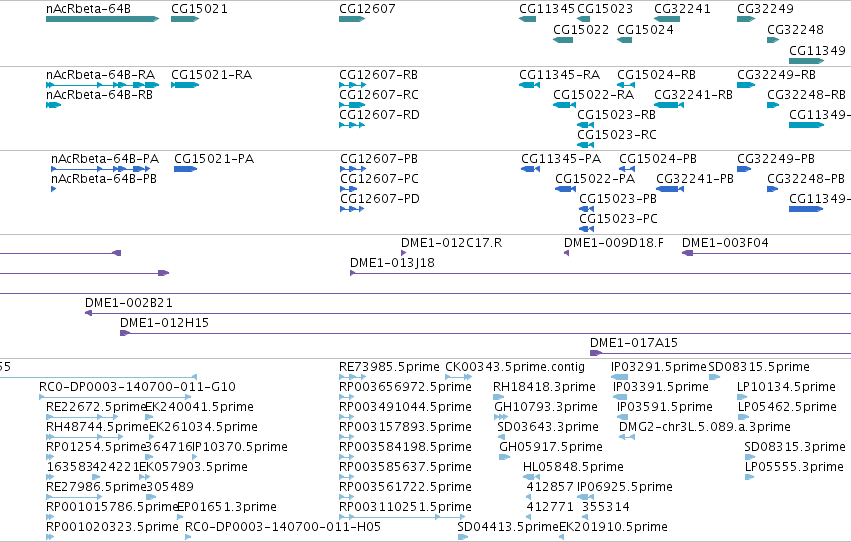Click EST RC0-DP0003-140700-011-G10

click(137, 387)
